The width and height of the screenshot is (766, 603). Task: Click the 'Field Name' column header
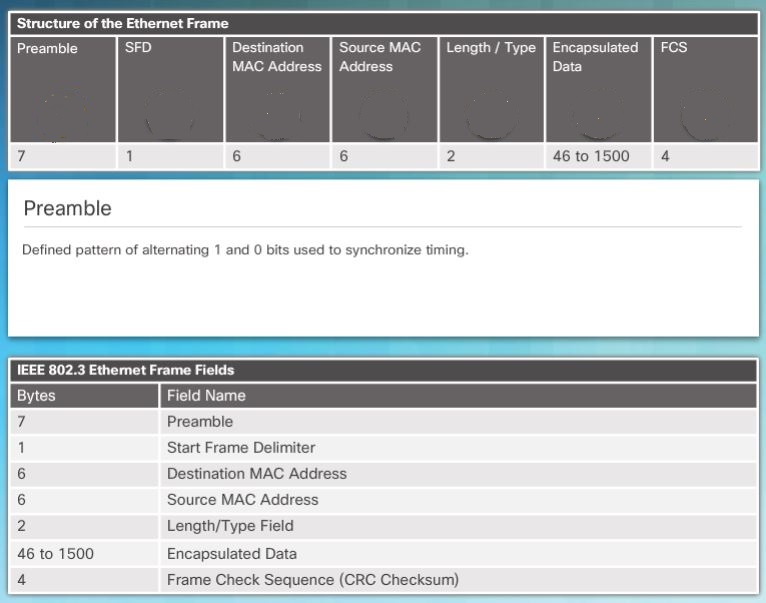206,396
